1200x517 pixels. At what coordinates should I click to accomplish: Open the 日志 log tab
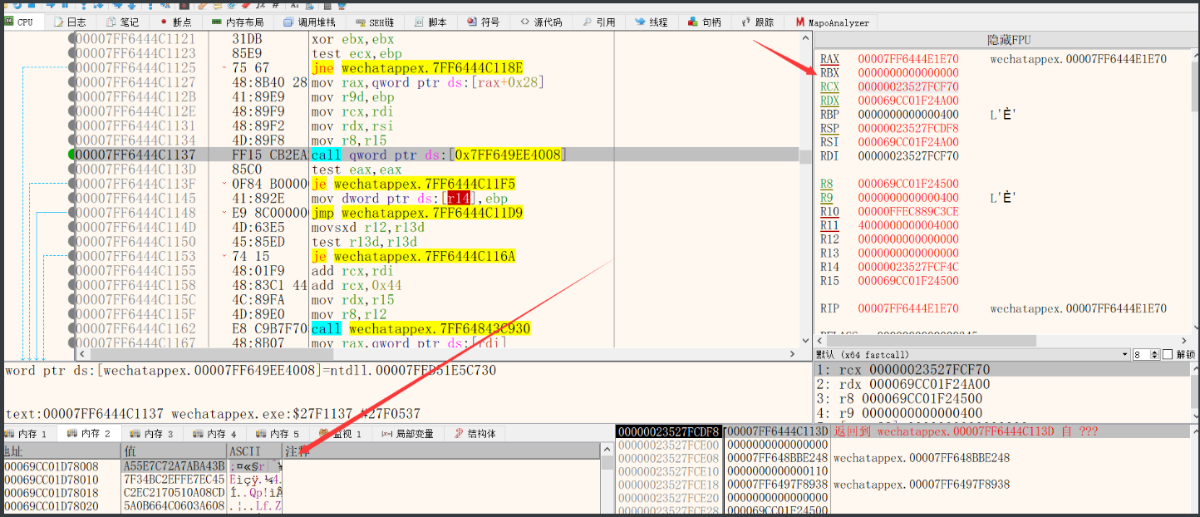pyautogui.click(x=71, y=21)
